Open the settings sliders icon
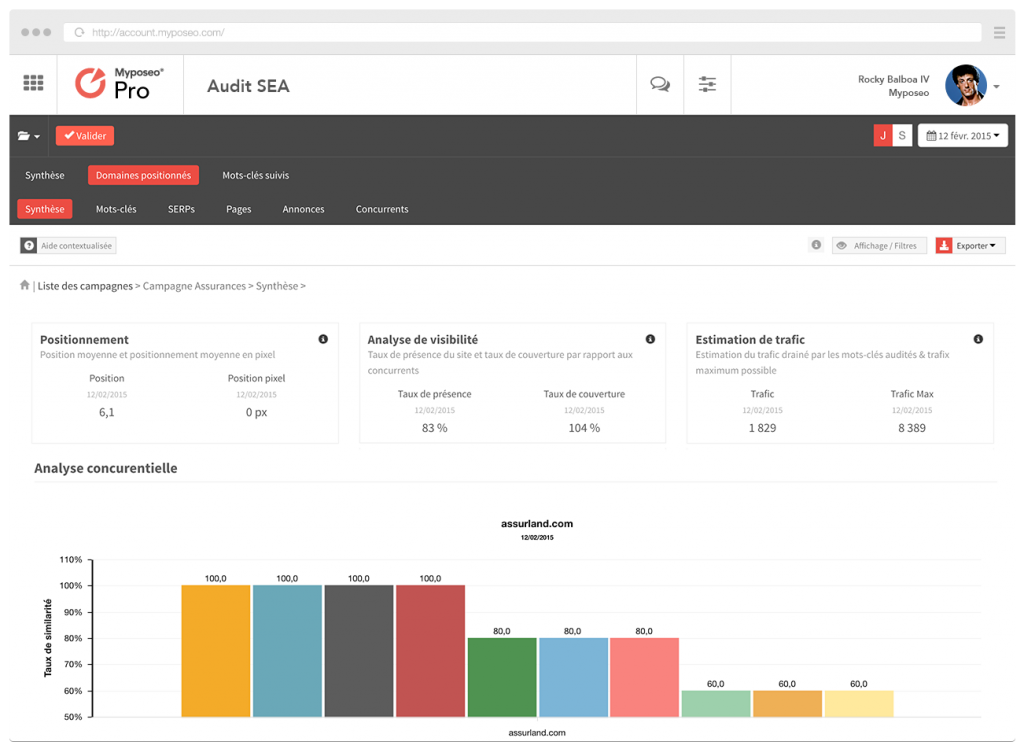 coord(707,84)
